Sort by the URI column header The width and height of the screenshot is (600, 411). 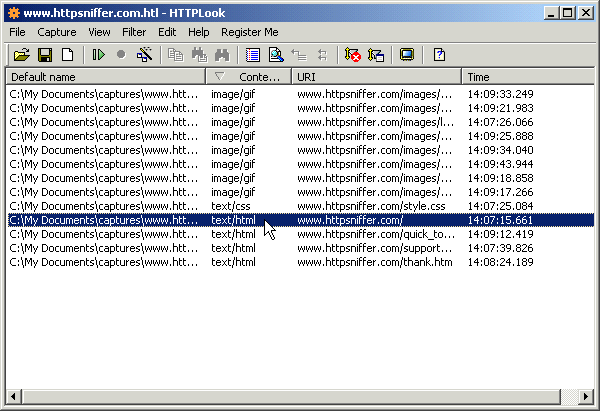[377, 77]
